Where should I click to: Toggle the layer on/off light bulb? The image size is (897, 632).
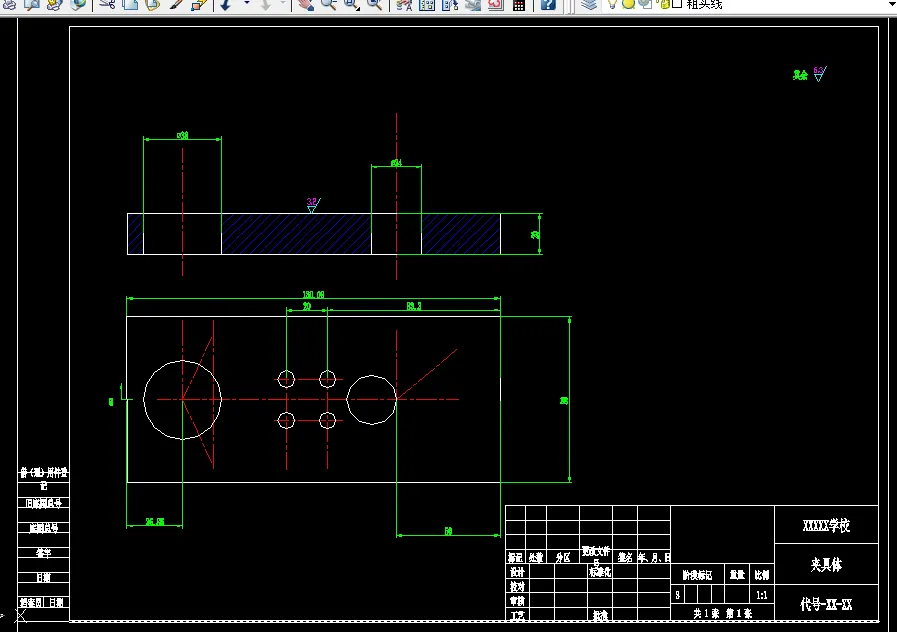(x=613, y=4)
